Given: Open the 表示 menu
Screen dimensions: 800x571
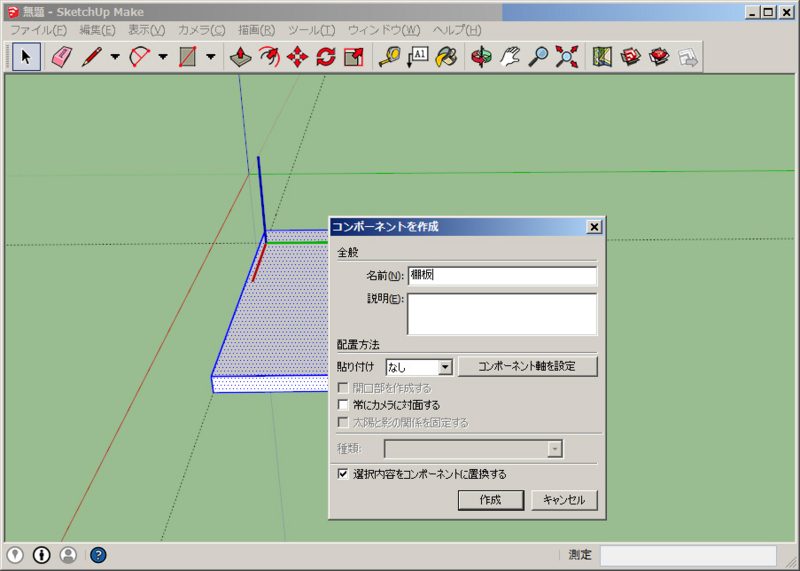Looking at the screenshot, I should coord(146,30).
